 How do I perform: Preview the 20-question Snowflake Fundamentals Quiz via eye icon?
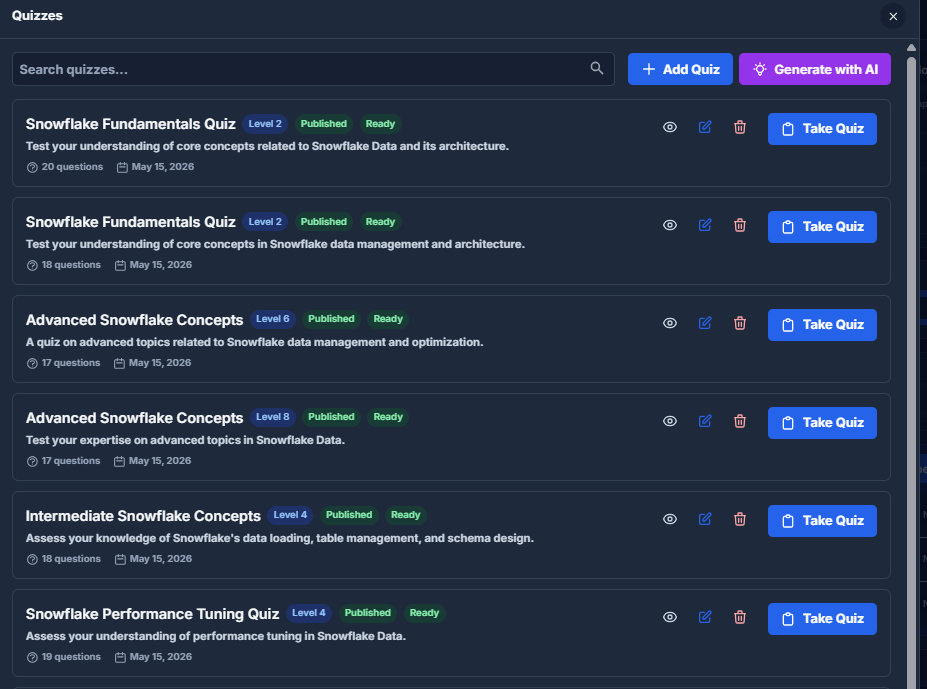coord(670,127)
